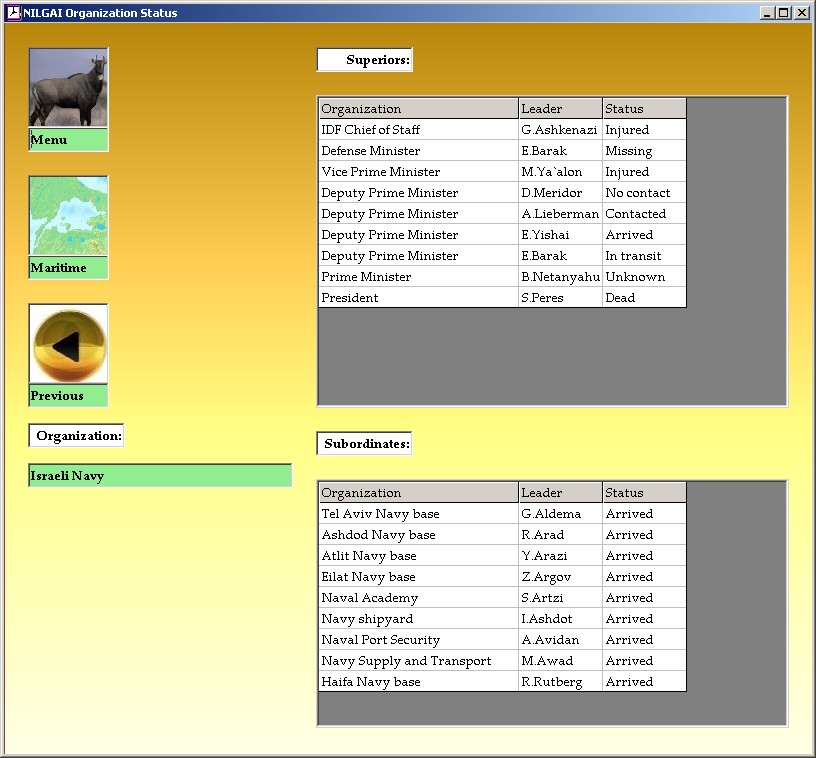Select Haifa Navy base row
Viewport: 816px width, 758px height.
(x=418, y=682)
